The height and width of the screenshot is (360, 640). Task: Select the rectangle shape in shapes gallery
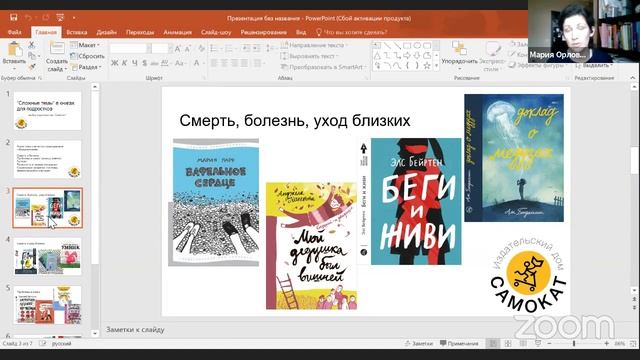click(x=407, y=45)
